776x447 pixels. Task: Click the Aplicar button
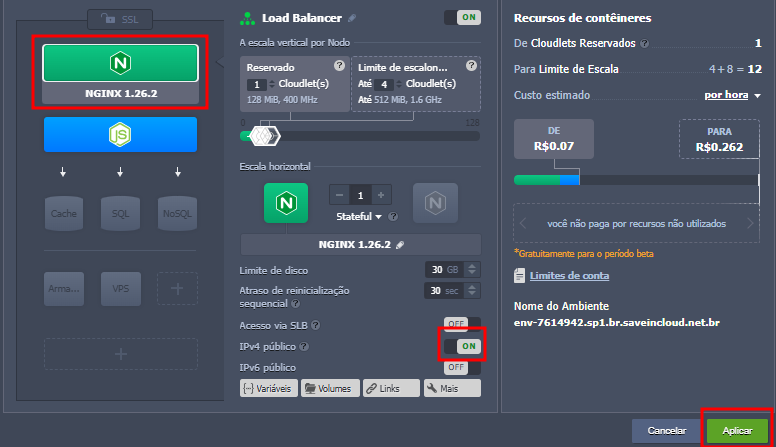737,431
